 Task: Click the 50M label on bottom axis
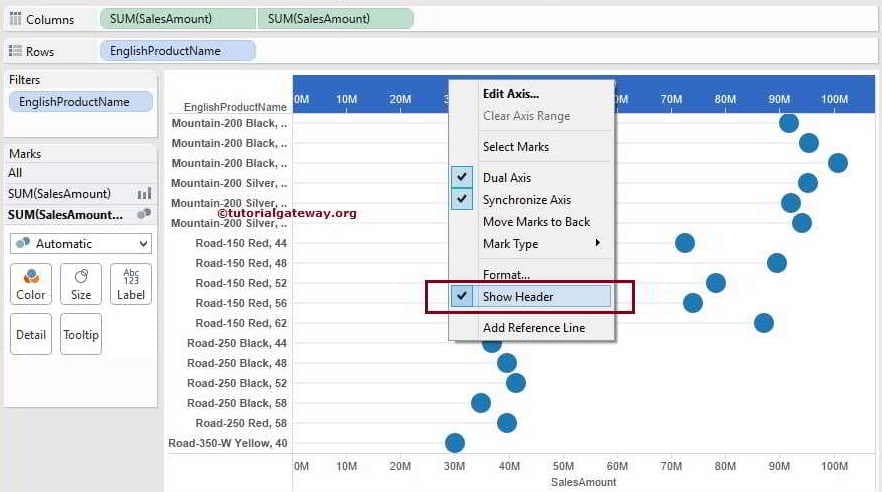(563, 466)
